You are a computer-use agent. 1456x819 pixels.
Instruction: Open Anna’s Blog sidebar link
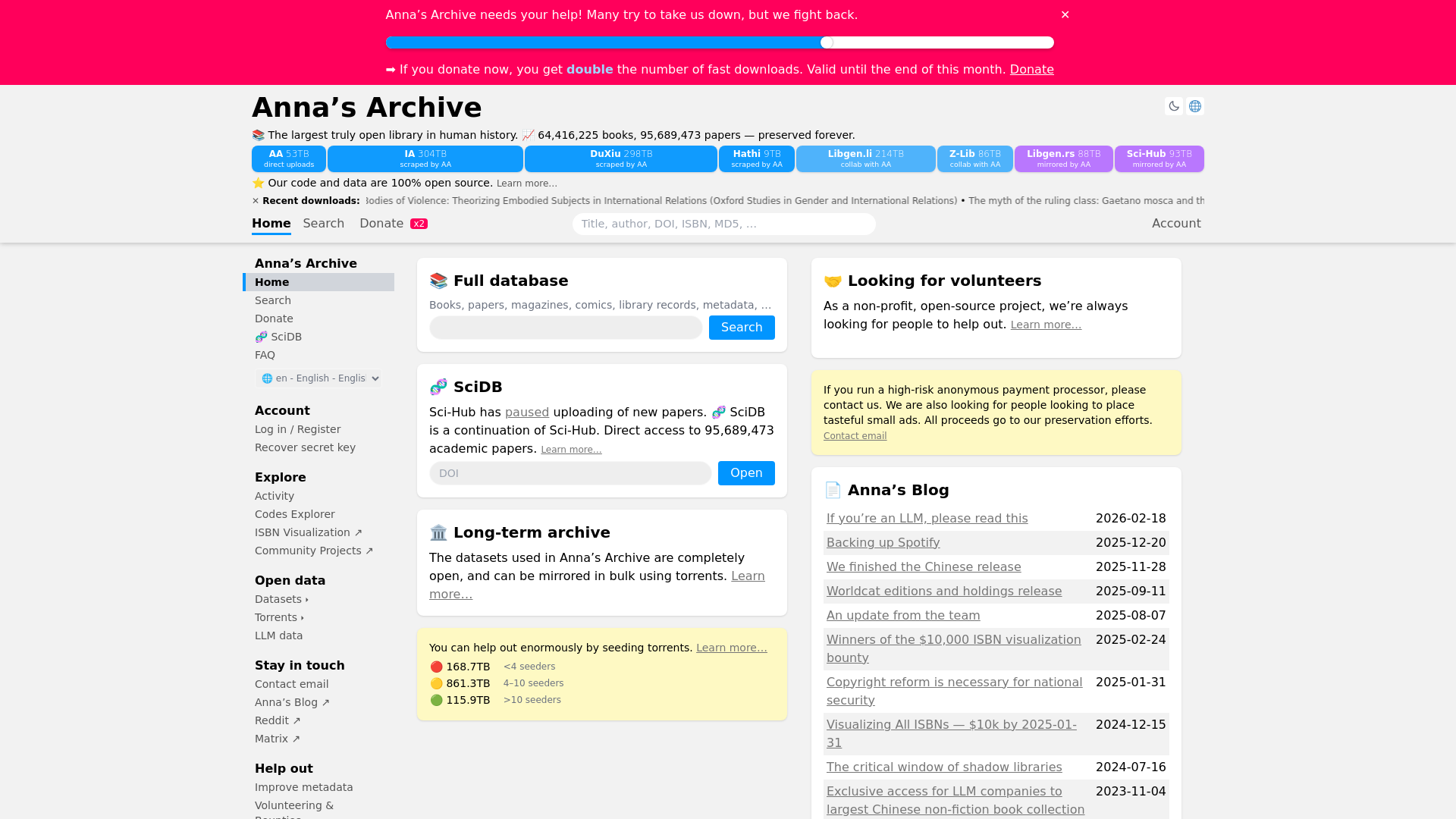[x=292, y=702]
